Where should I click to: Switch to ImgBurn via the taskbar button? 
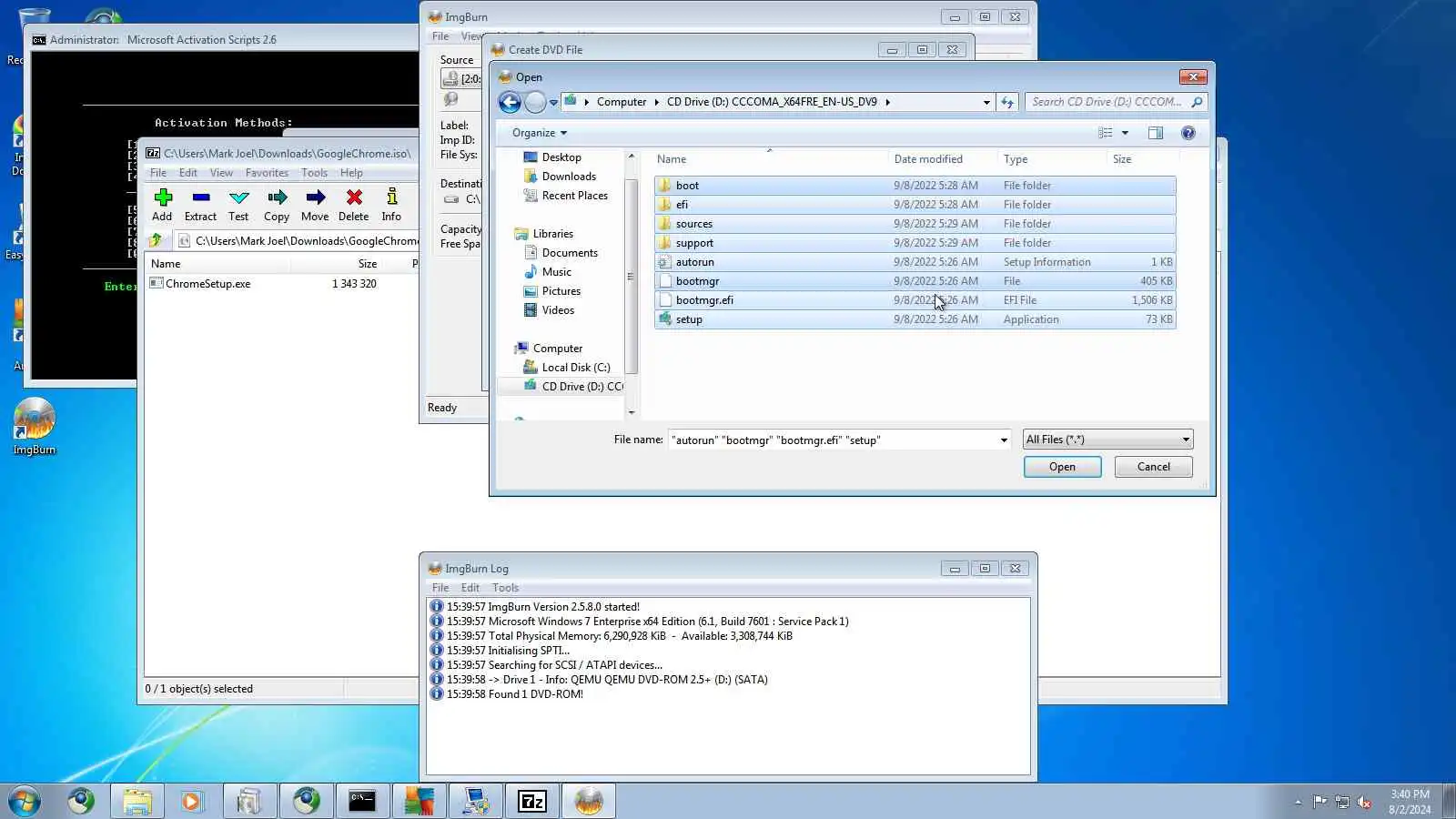(589, 801)
